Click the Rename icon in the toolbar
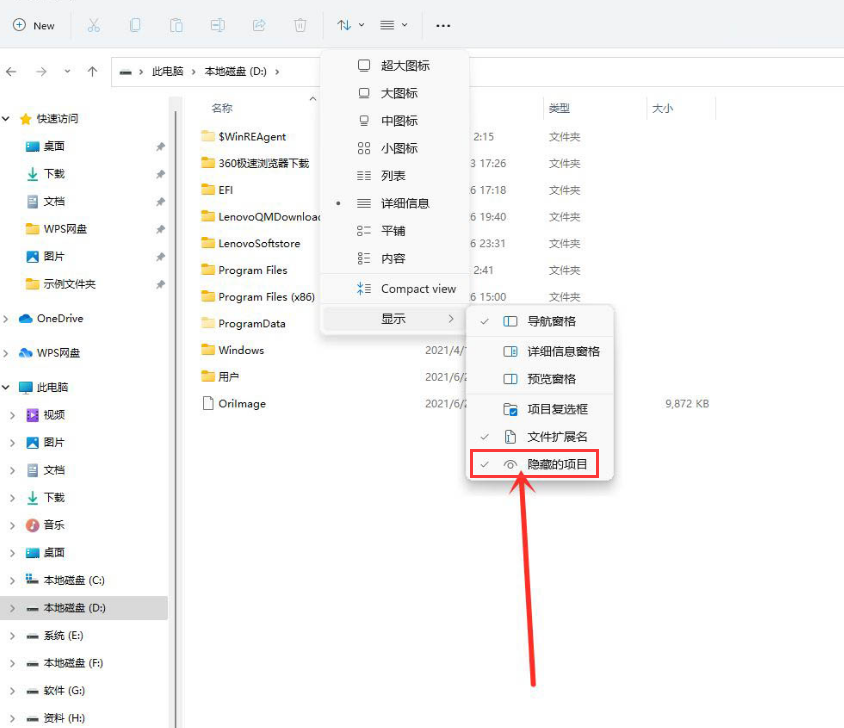 (x=218, y=26)
